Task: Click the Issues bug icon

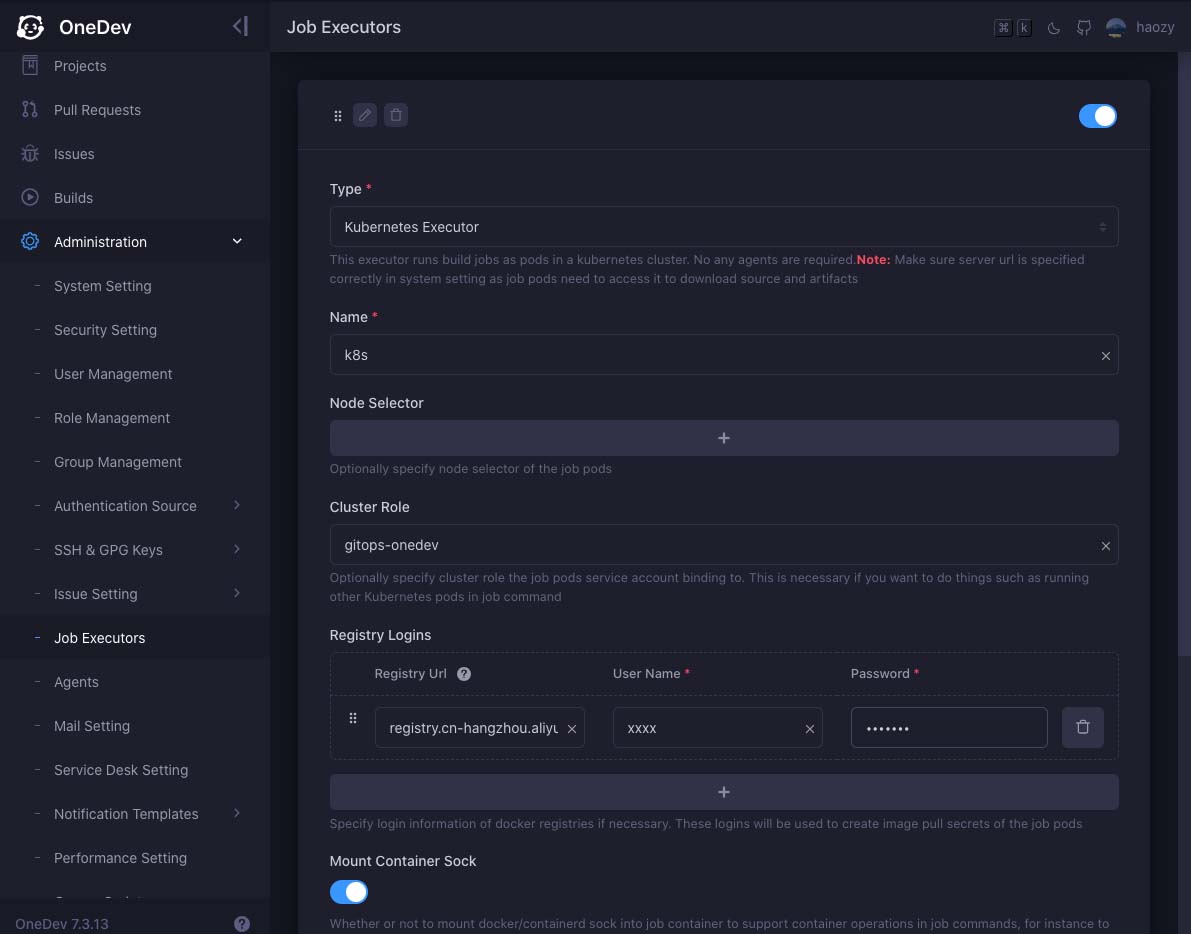Action: click(30, 153)
